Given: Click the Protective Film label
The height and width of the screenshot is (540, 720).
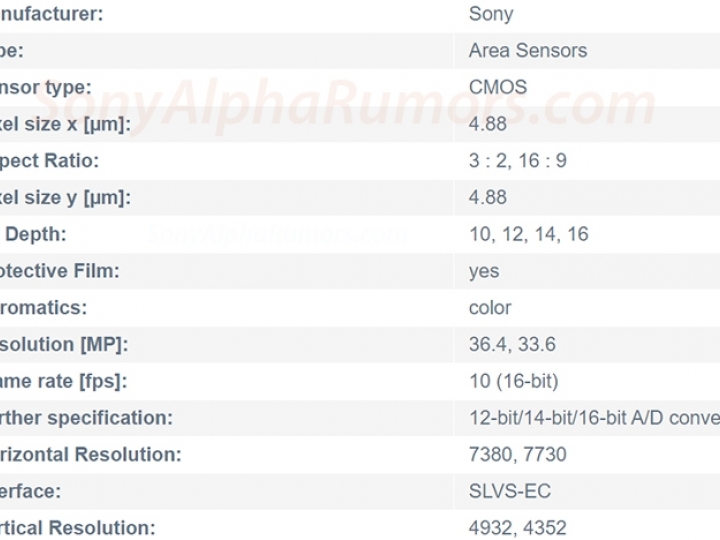Looking at the screenshot, I should 60,271.
